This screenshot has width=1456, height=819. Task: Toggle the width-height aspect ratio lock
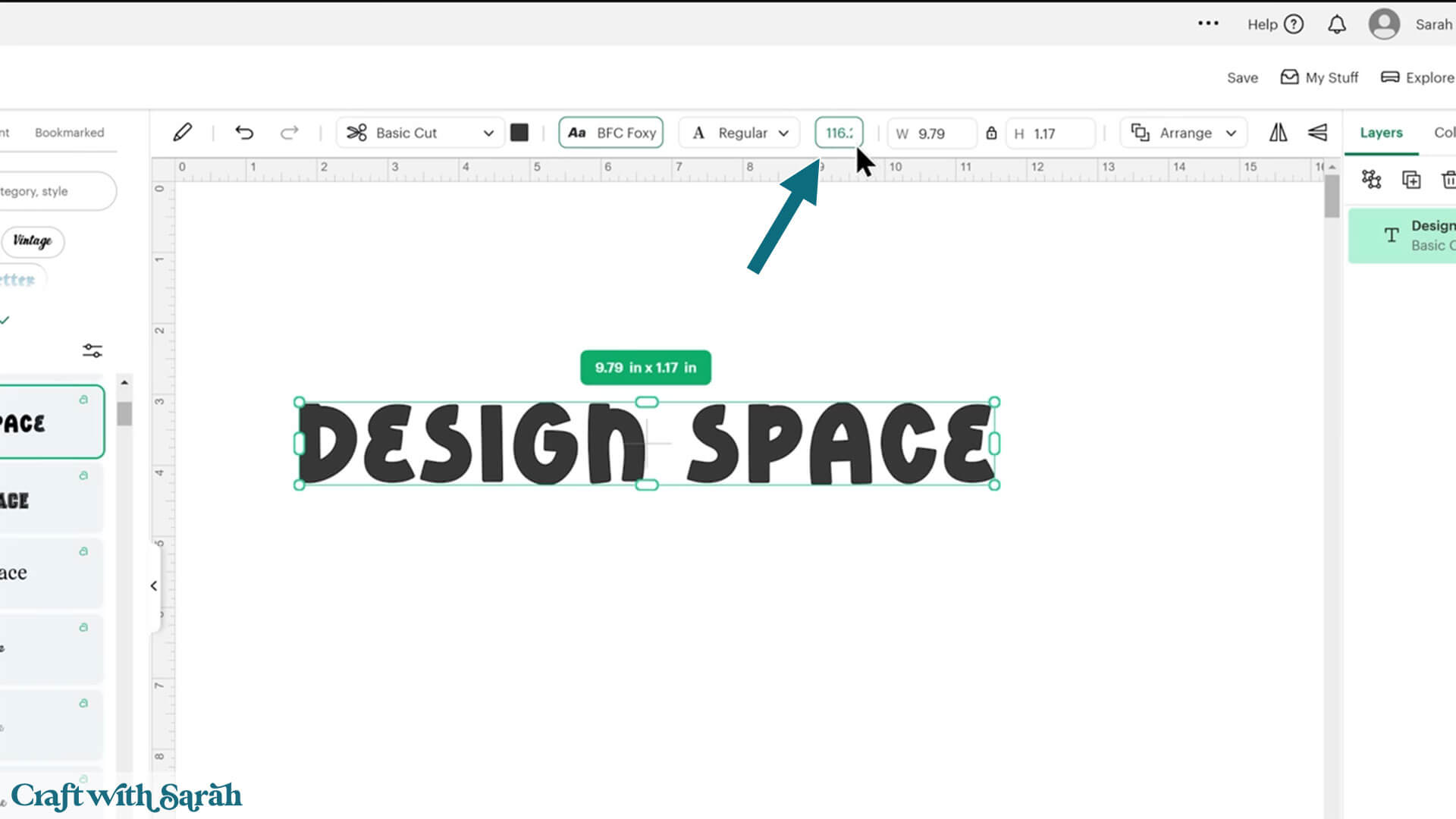tap(991, 133)
